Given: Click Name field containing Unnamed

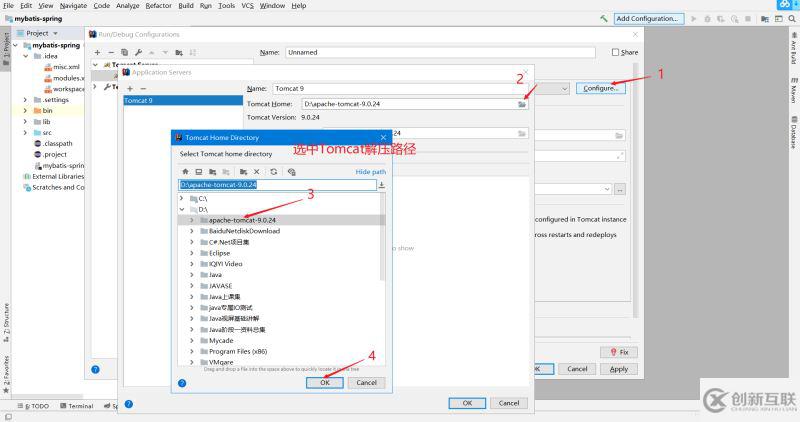Looking at the screenshot, I should click(x=440, y=52).
